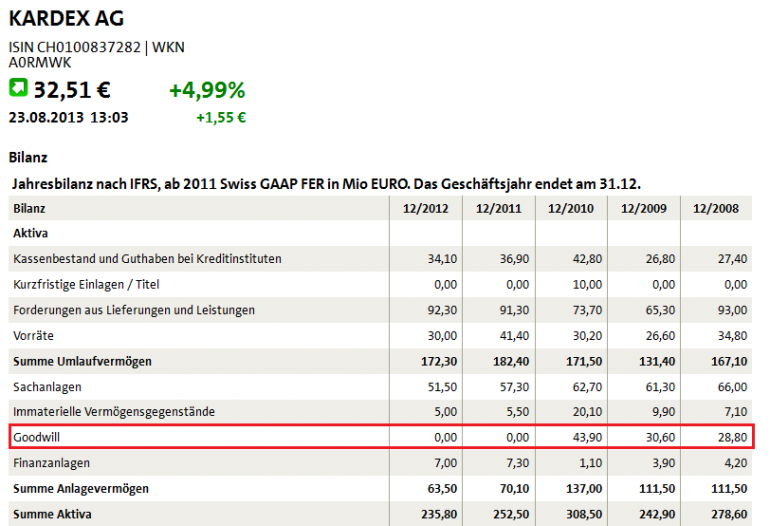Click the Aktiva row label
The image size is (770, 526).
coord(30,233)
